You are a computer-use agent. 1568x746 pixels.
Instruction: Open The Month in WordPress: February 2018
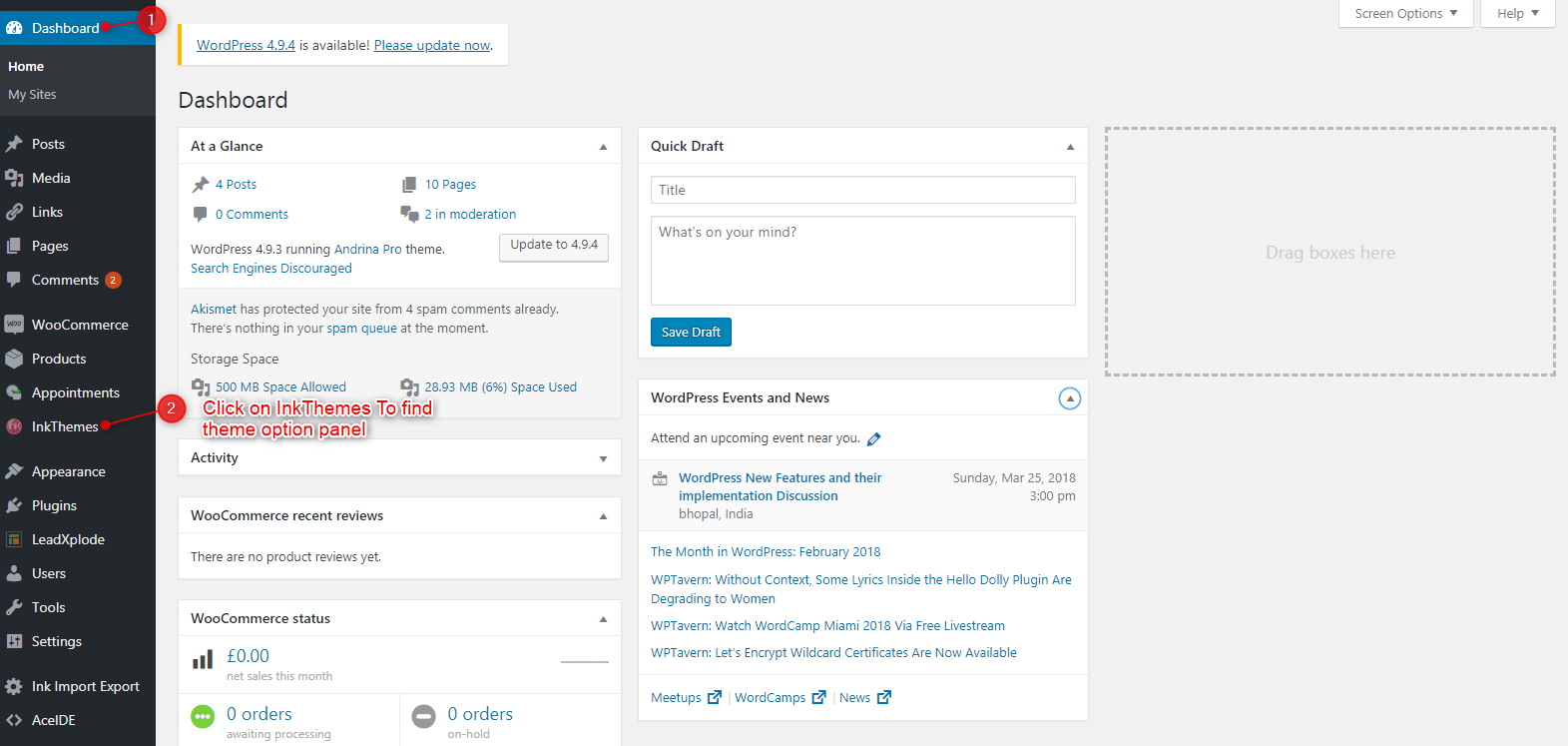(x=766, y=552)
